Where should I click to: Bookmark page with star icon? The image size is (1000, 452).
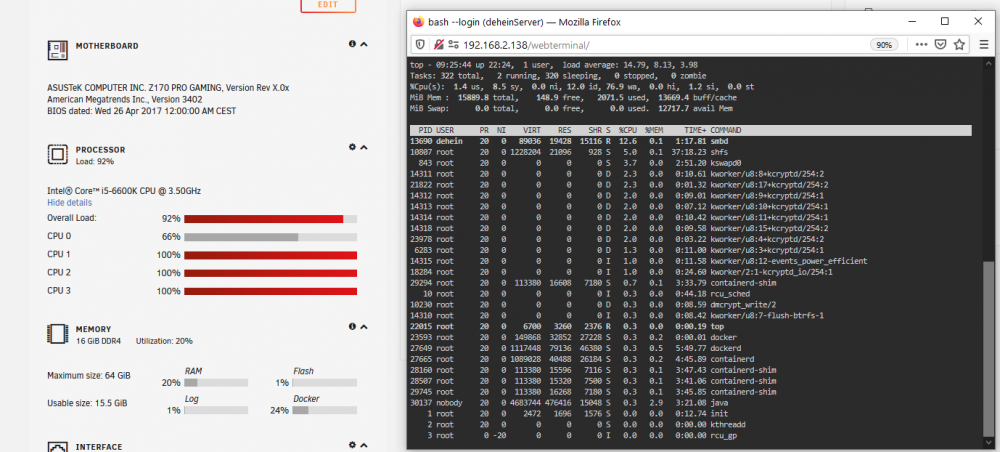pos(959,45)
